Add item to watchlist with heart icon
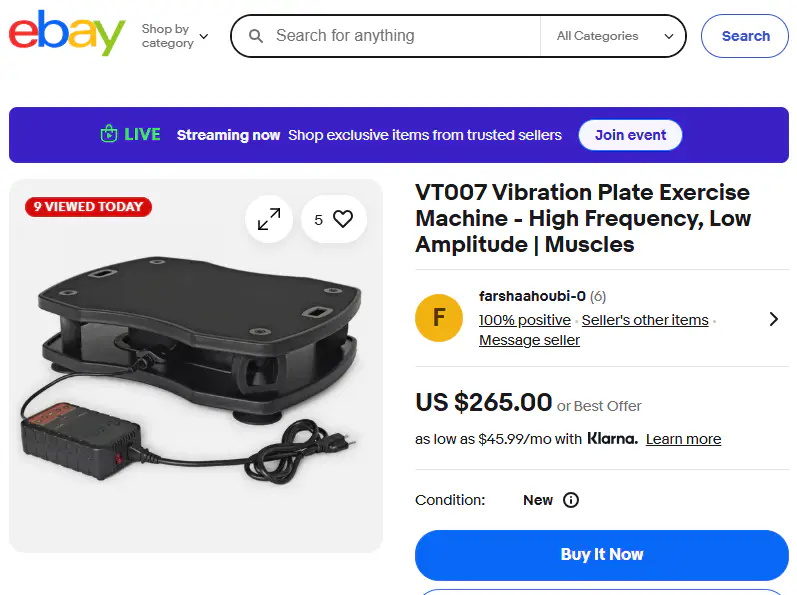 (x=343, y=219)
